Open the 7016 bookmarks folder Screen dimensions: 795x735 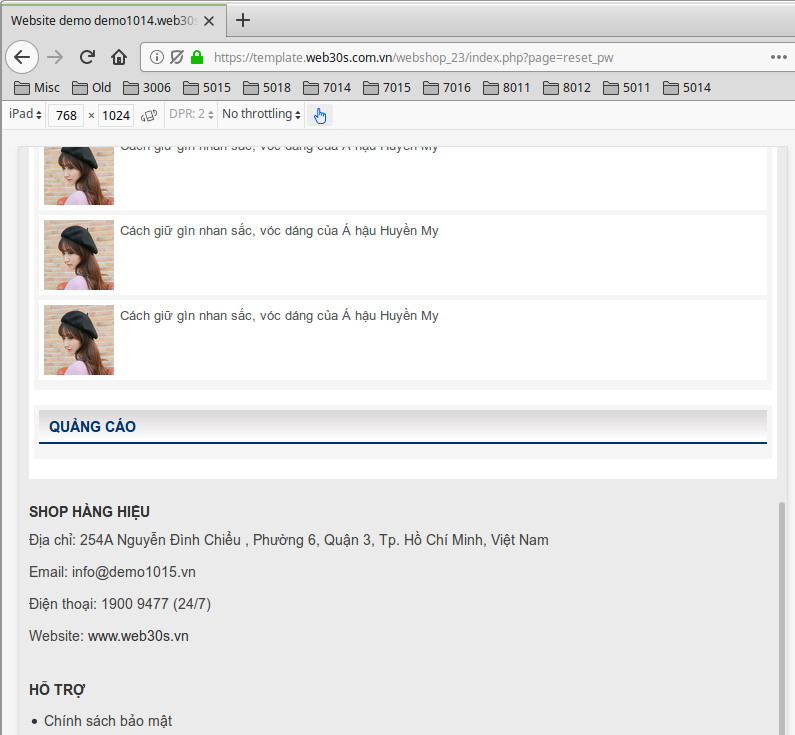pyautogui.click(x=447, y=88)
